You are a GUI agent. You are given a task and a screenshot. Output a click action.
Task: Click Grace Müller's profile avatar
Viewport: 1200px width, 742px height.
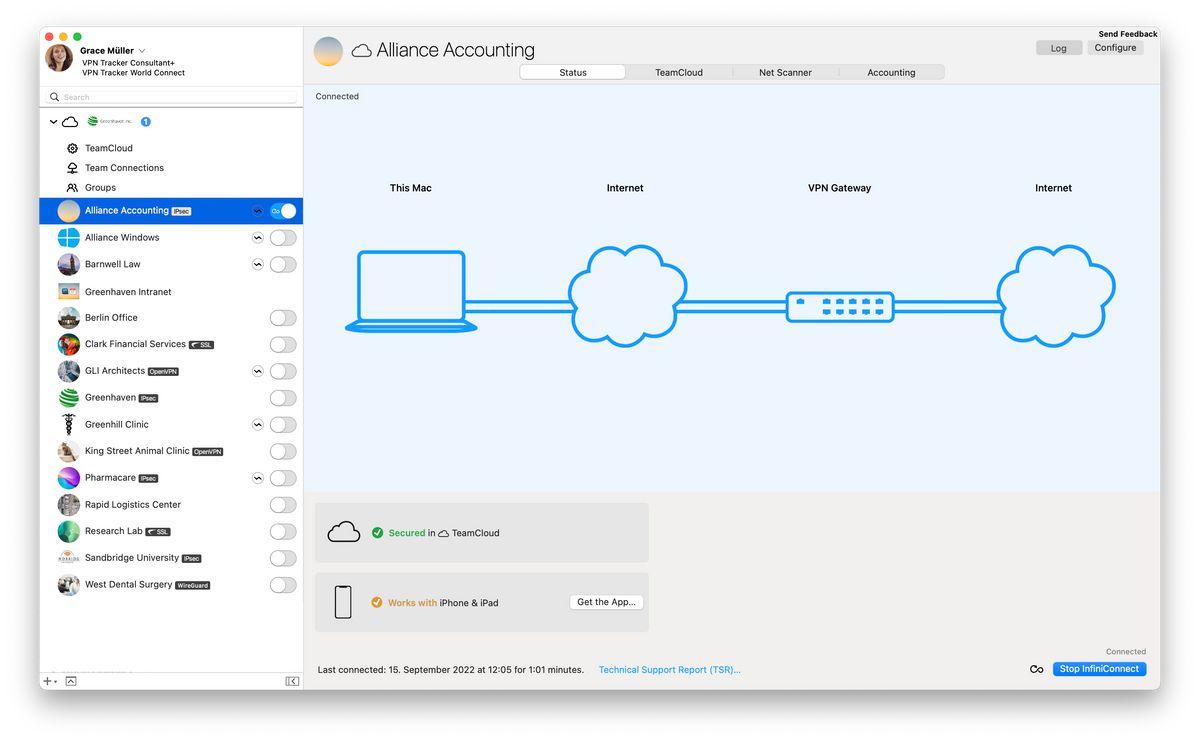59,58
